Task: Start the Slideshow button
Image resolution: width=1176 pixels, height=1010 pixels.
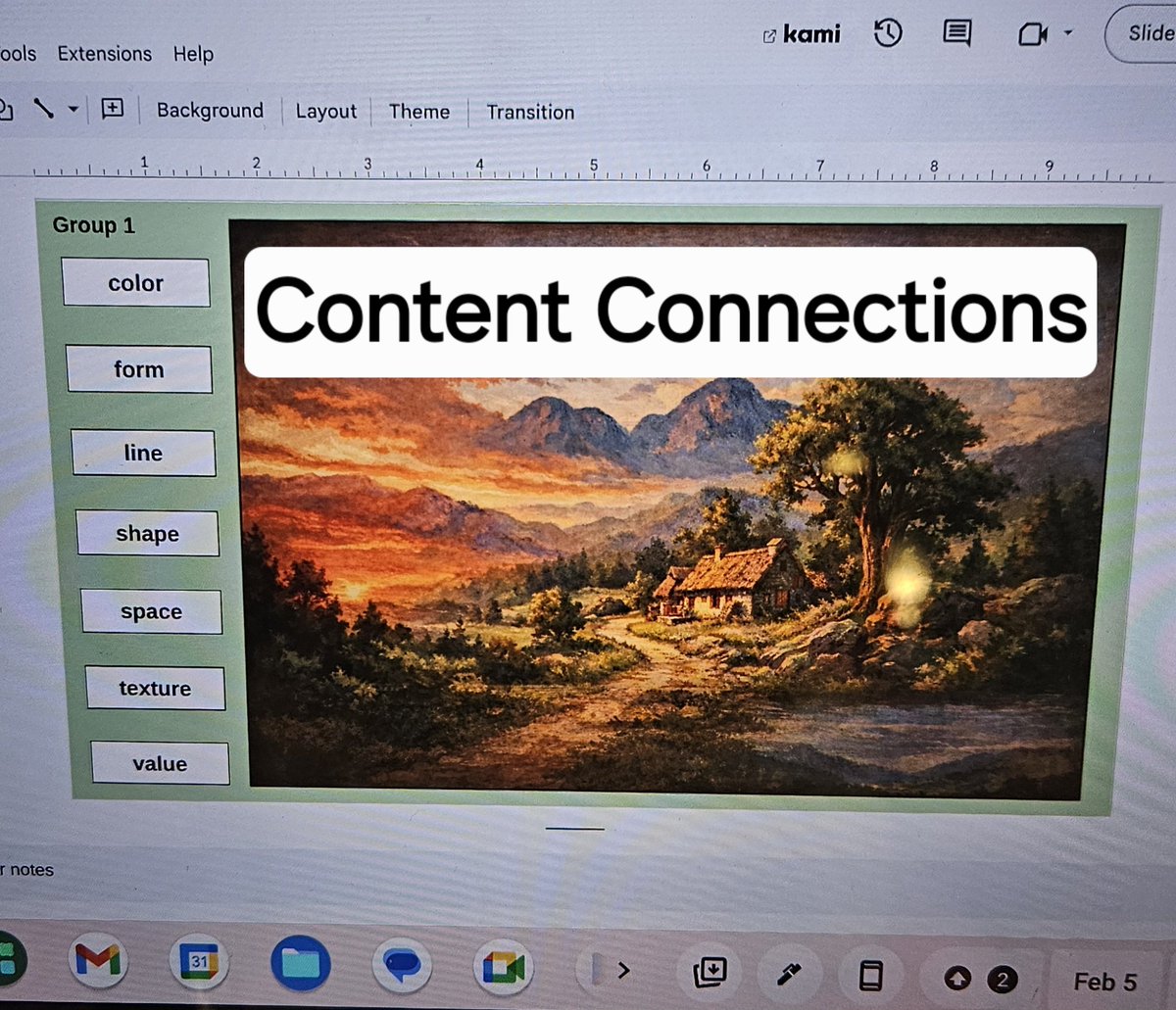Action: [1143, 34]
